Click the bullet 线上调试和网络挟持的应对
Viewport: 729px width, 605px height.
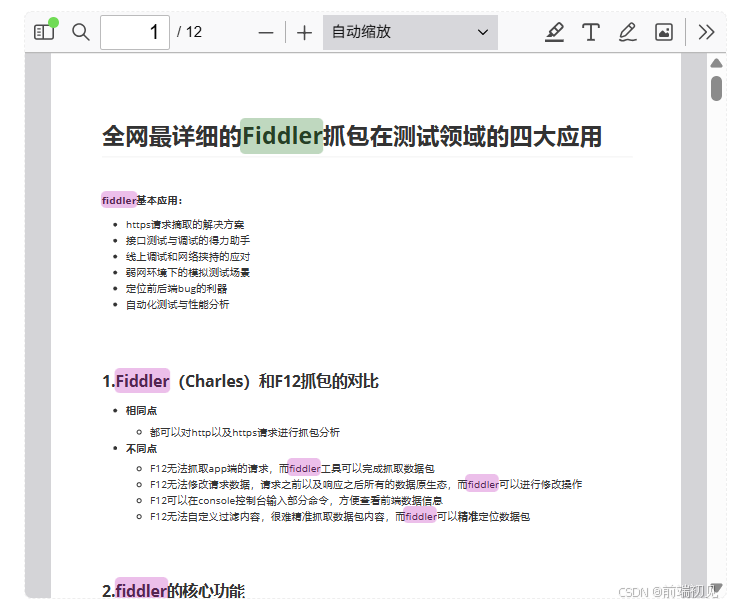188,257
